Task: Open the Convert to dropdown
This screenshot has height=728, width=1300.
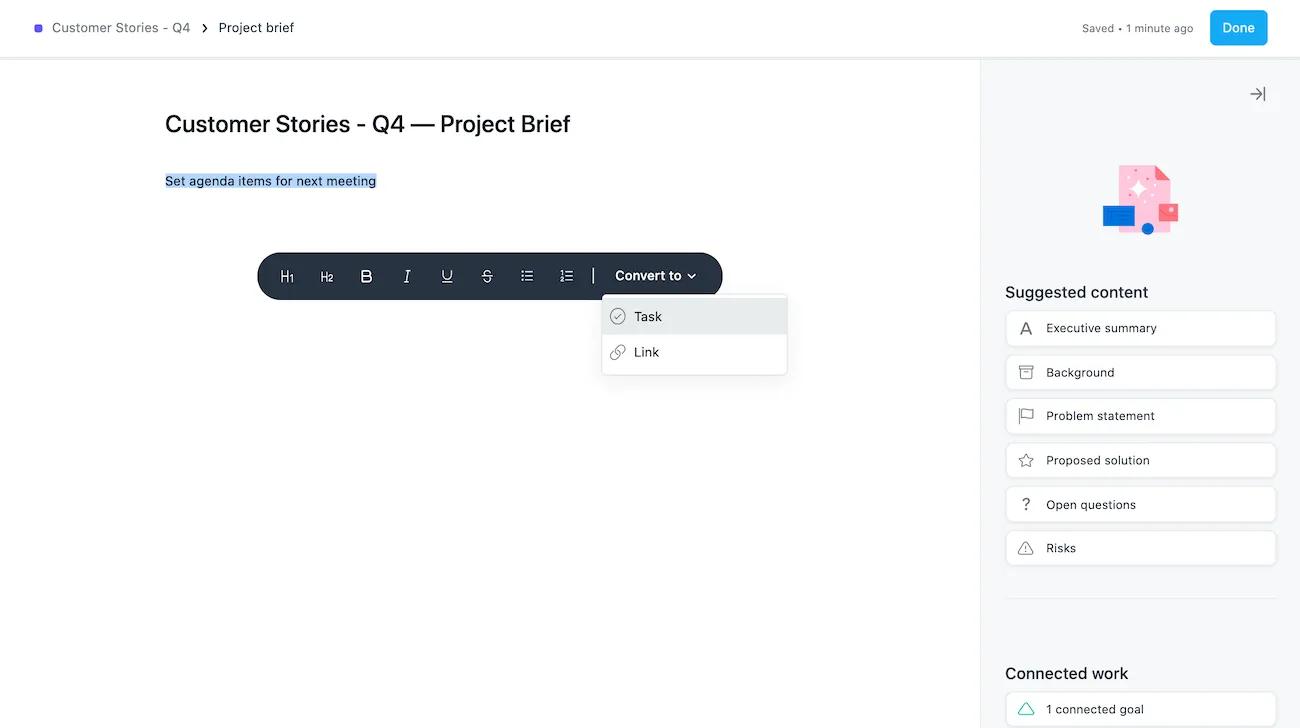Action: 656,276
